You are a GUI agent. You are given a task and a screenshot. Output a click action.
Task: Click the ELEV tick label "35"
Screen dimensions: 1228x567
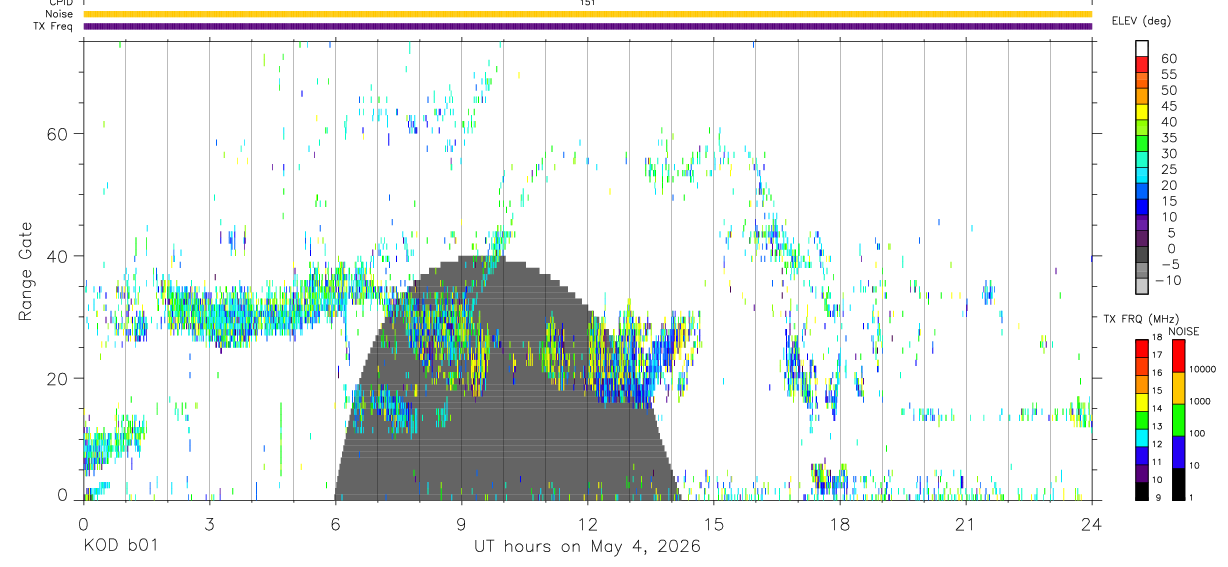(1168, 138)
